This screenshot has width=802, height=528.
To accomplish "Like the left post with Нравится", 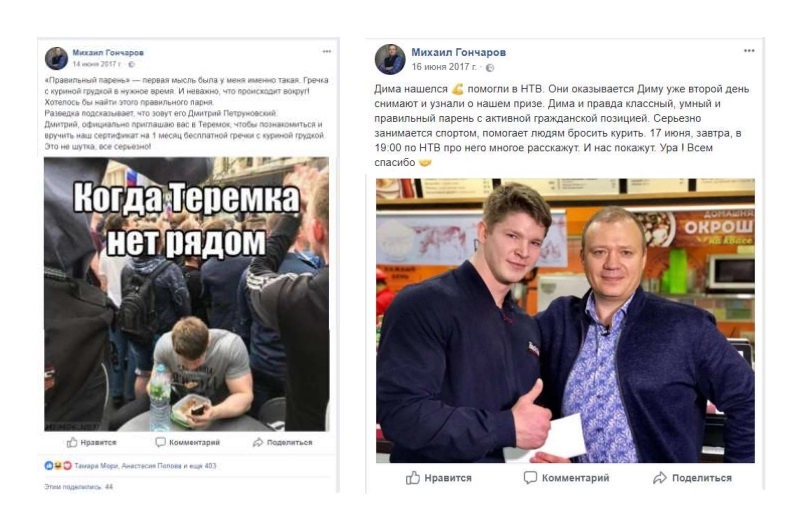I will tap(92, 442).
